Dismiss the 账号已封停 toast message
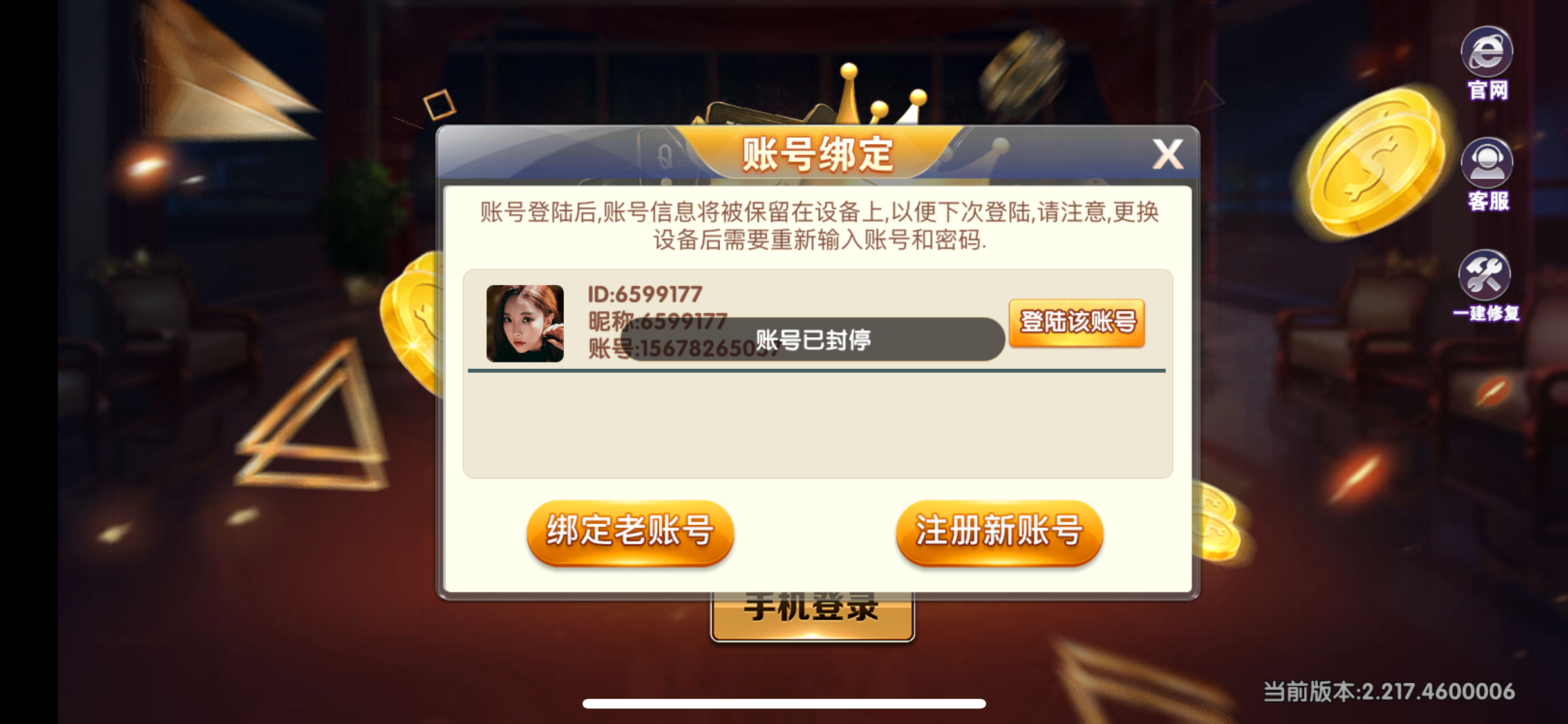The width and height of the screenshot is (1568, 724). (x=813, y=339)
